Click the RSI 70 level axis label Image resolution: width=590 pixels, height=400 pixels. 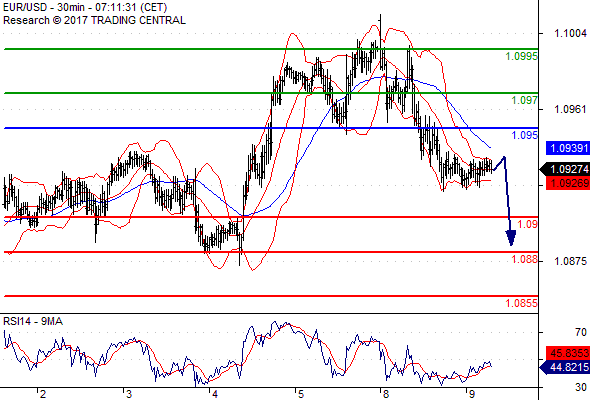(x=581, y=332)
